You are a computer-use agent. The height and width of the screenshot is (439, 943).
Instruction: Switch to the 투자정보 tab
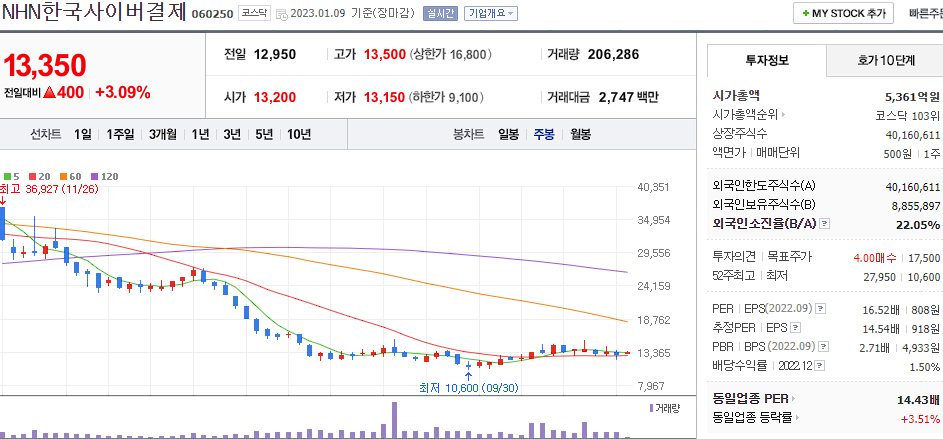(x=767, y=60)
